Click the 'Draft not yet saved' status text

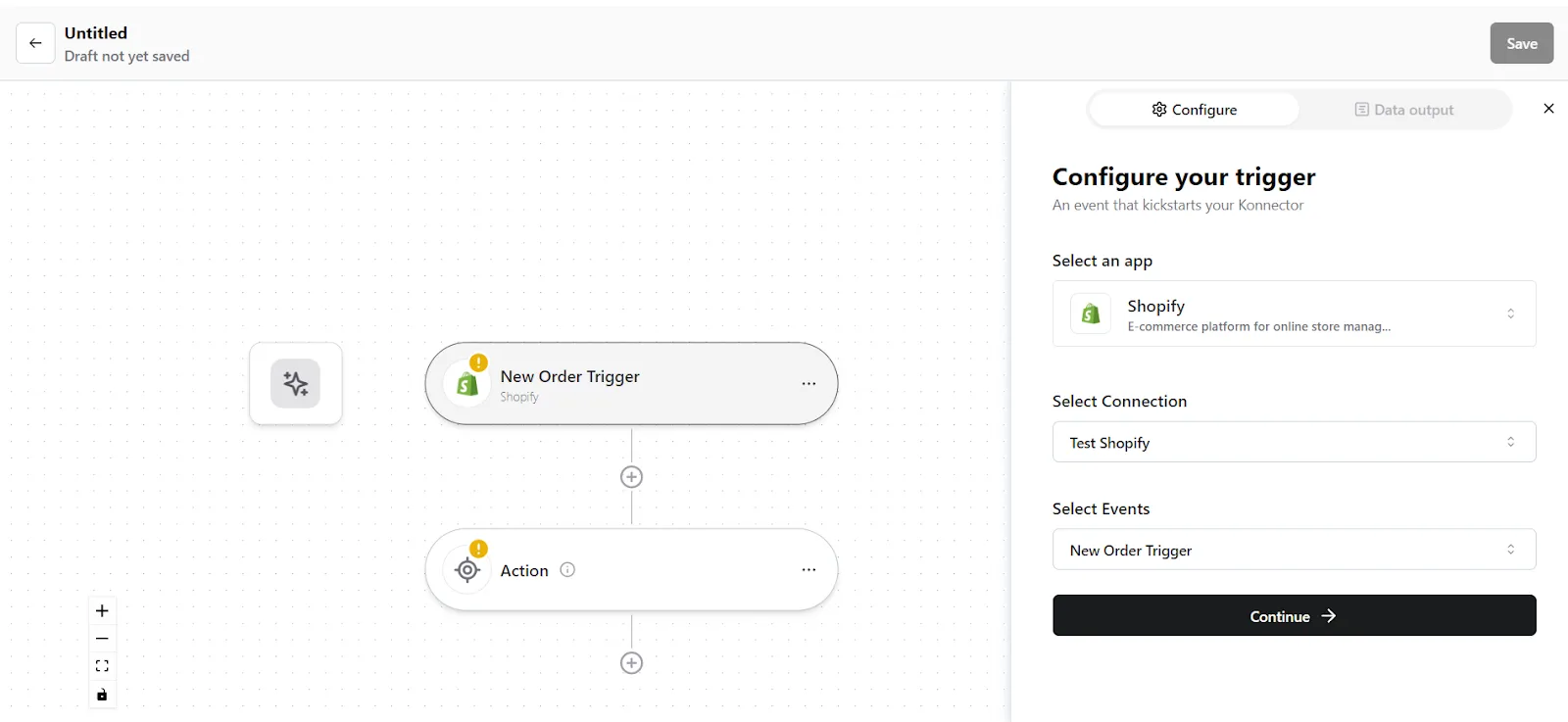coord(127,56)
